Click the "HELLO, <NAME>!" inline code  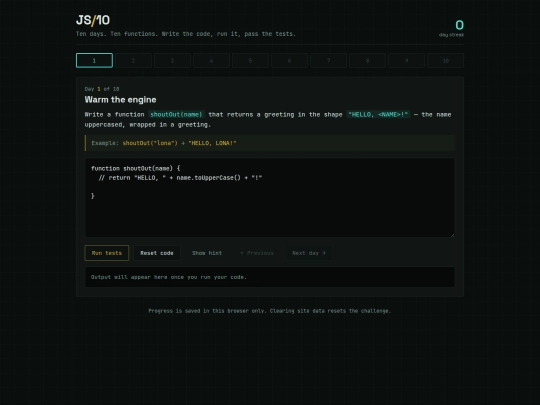click(x=378, y=114)
